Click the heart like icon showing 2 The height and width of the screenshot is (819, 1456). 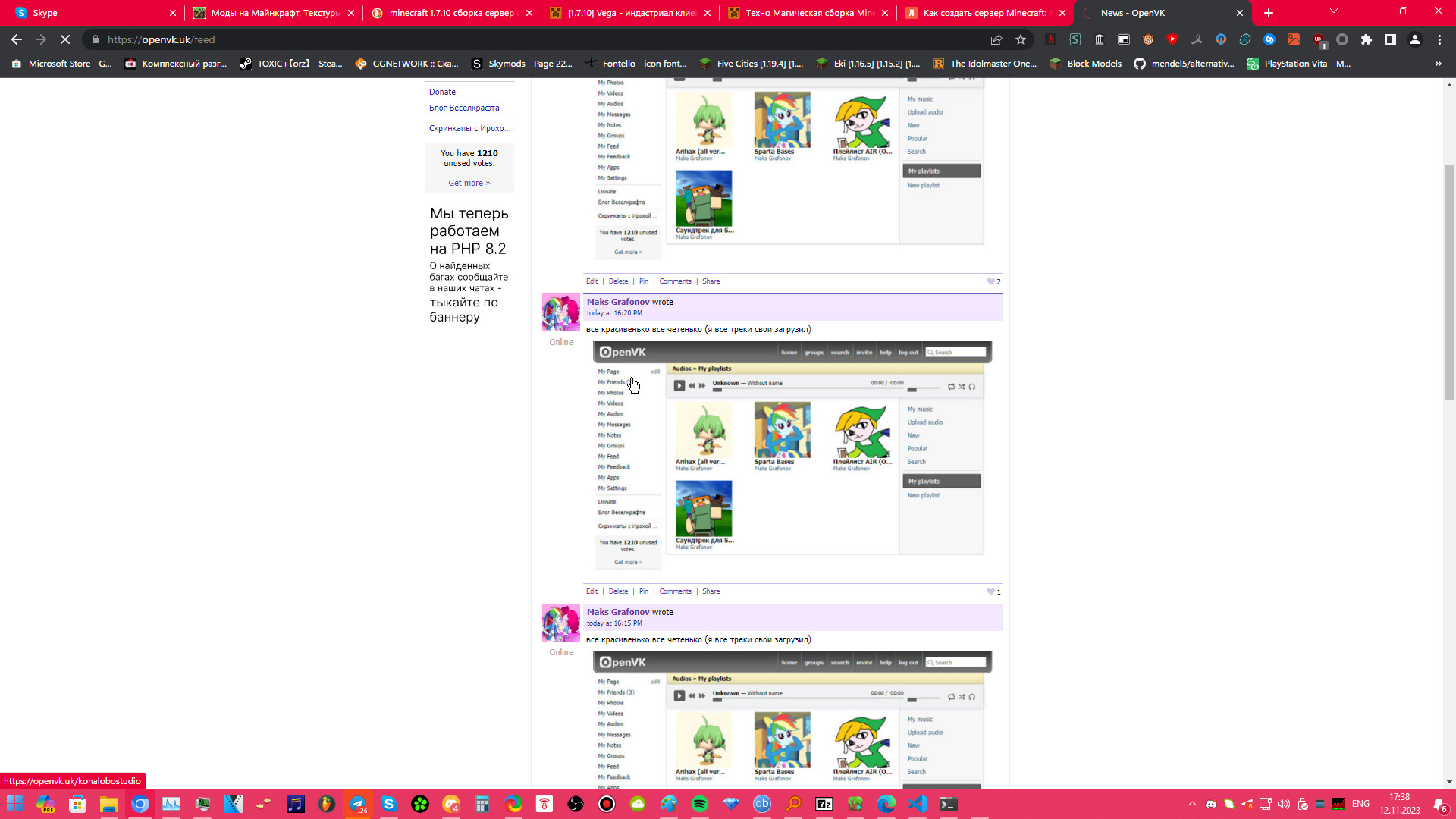(990, 281)
